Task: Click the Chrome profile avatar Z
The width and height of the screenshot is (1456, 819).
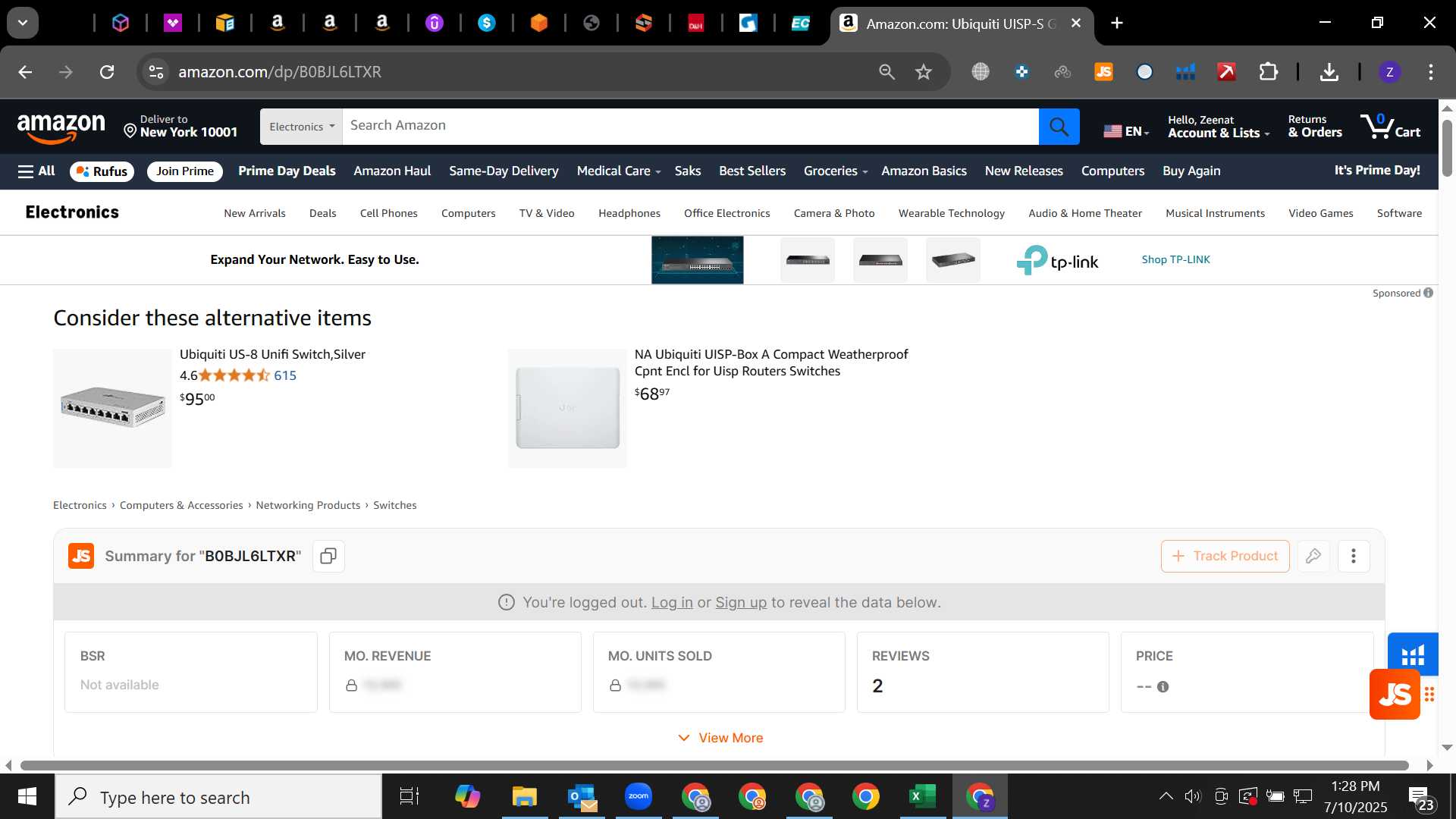Action: (x=1389, y=72)
